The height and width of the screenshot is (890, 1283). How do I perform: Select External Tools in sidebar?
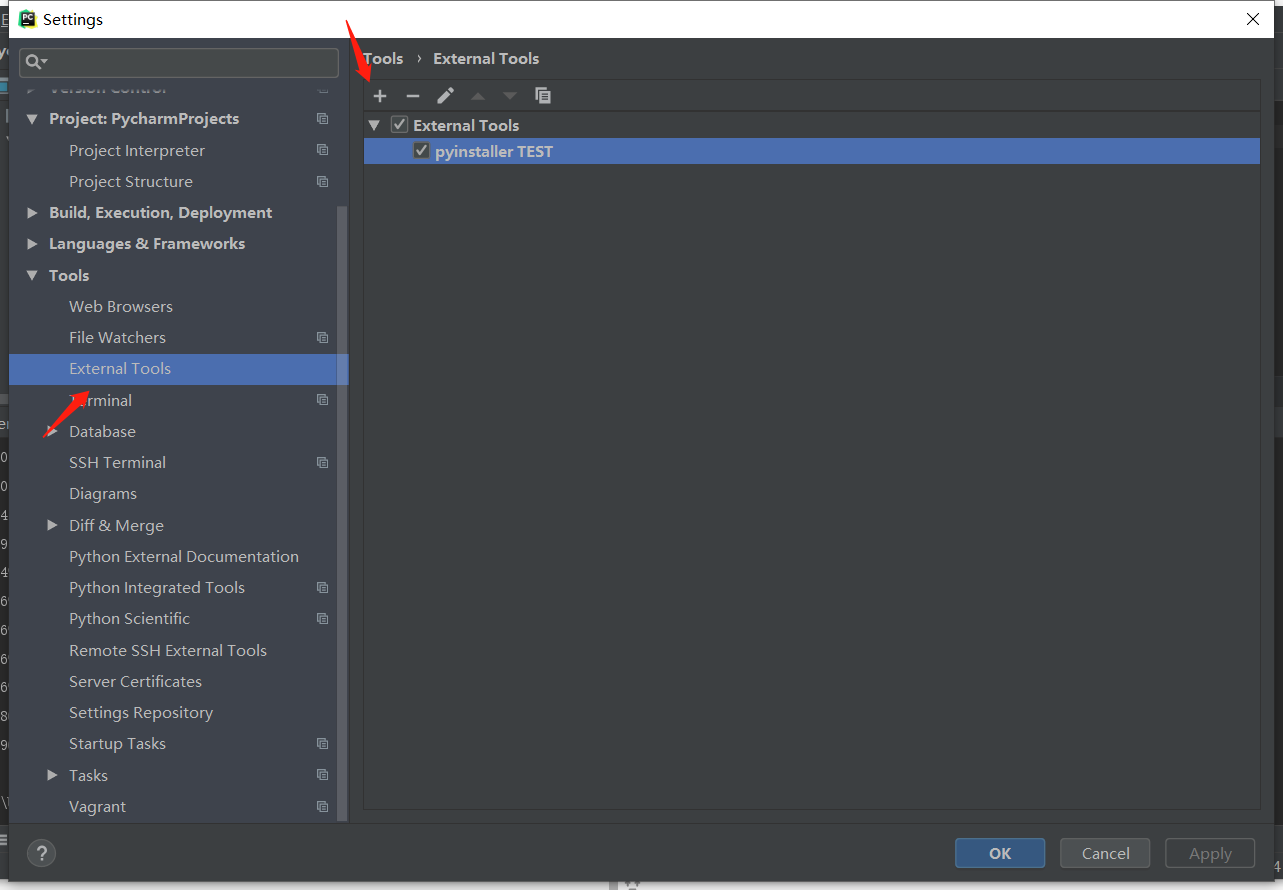point(179,369)
